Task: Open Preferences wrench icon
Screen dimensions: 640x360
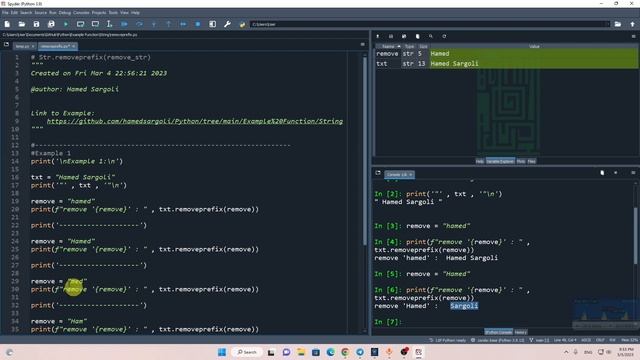Action: [x=227, y=24]
